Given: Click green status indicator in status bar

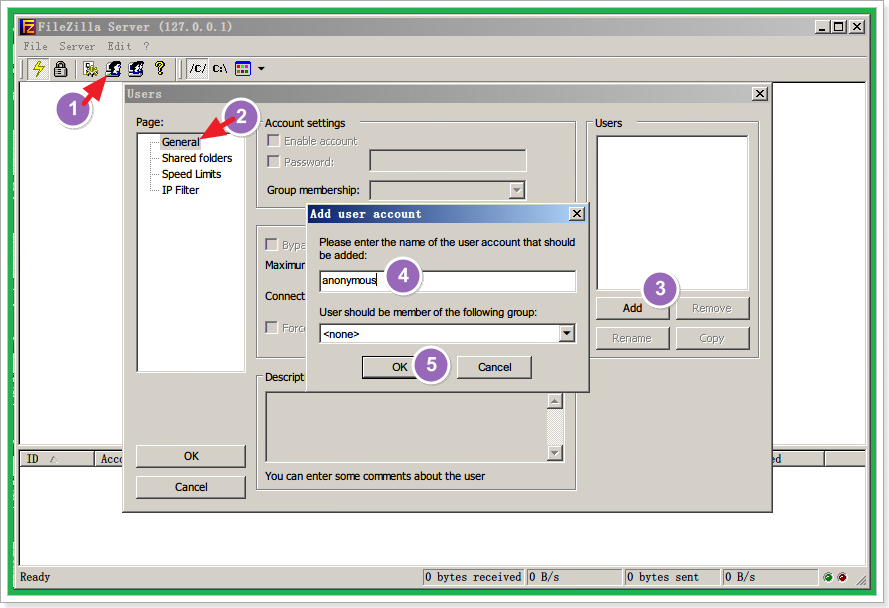Looking at the screenshot, I should pos(828,577).
